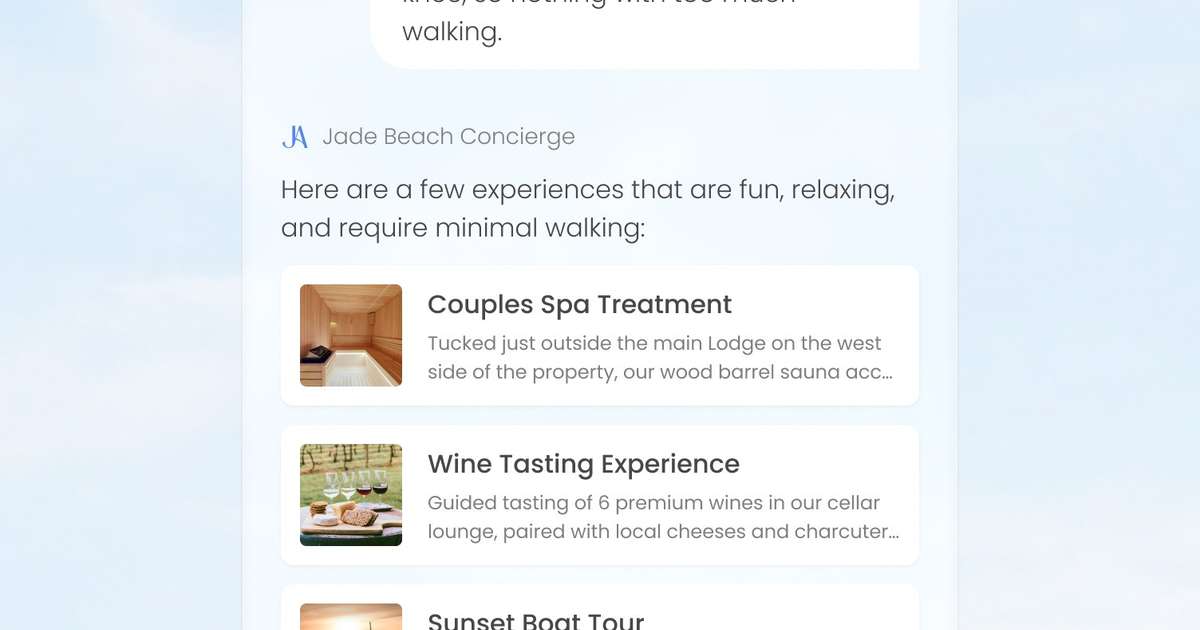The image size is (1200, 630).
Task: Select the Couples Spa Treatment title
Action: point(580,304)
